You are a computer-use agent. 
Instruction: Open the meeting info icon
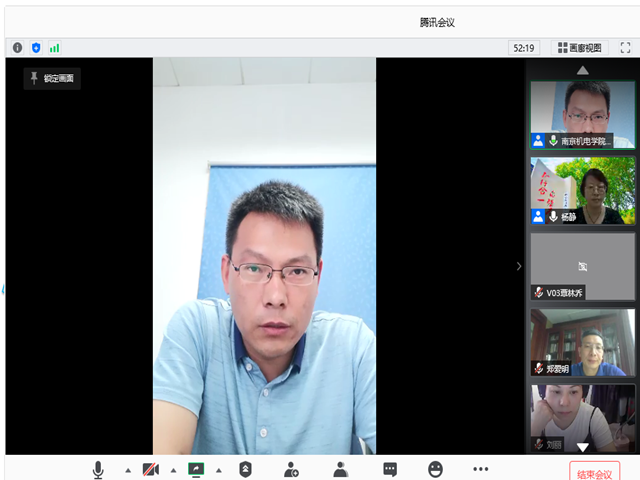coord(17,47)
